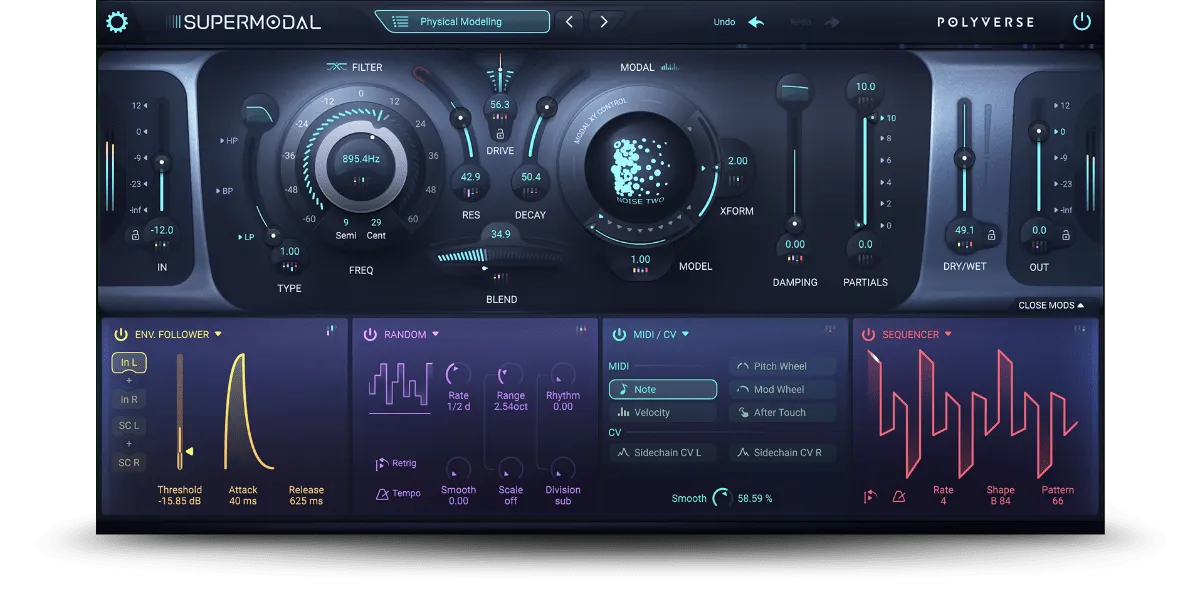1200x600 pixels.
Task: Select the Pitch Wheel source
Action: (x=783, y=366)
